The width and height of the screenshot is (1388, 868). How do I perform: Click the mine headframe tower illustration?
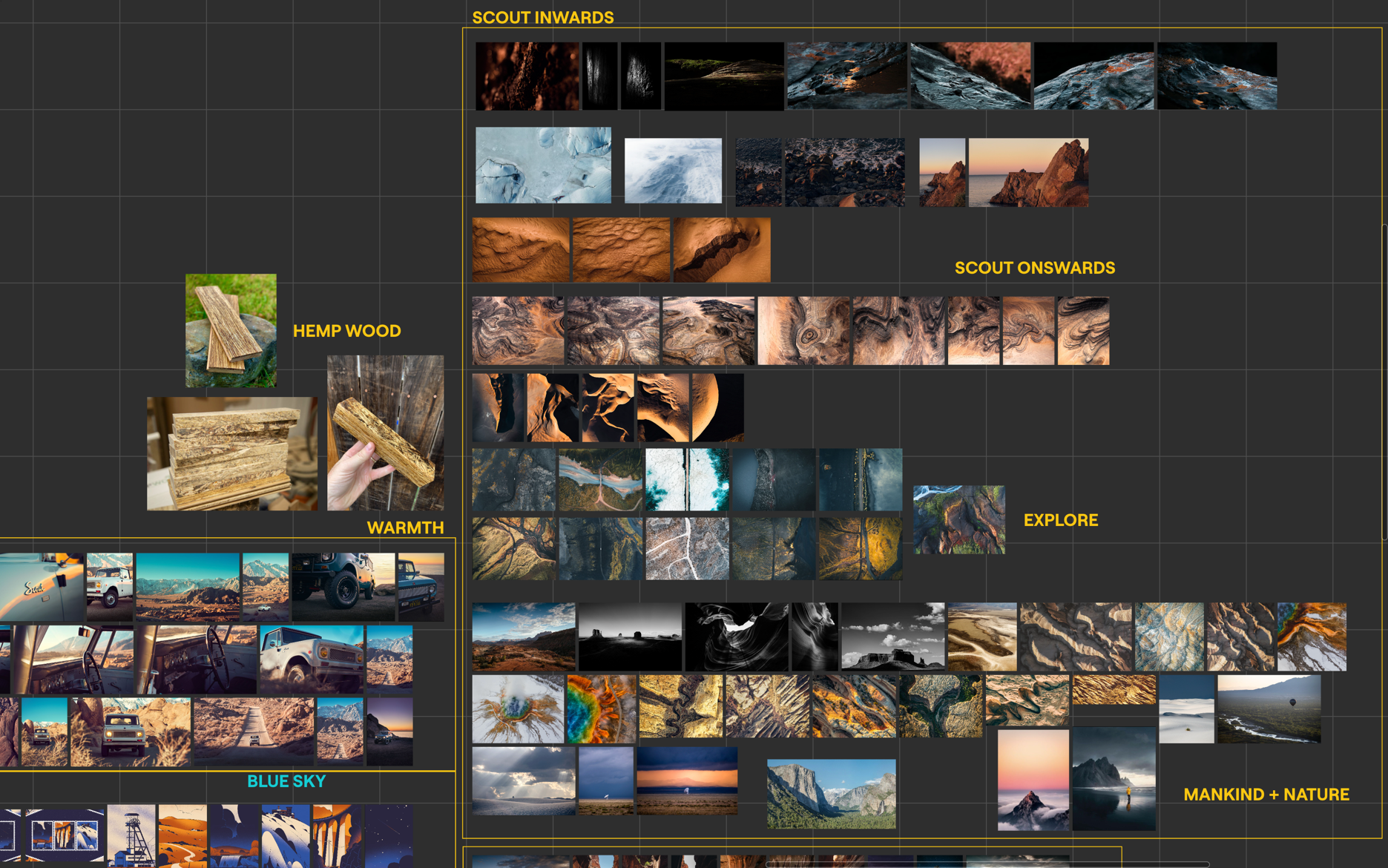click(131, 835)
